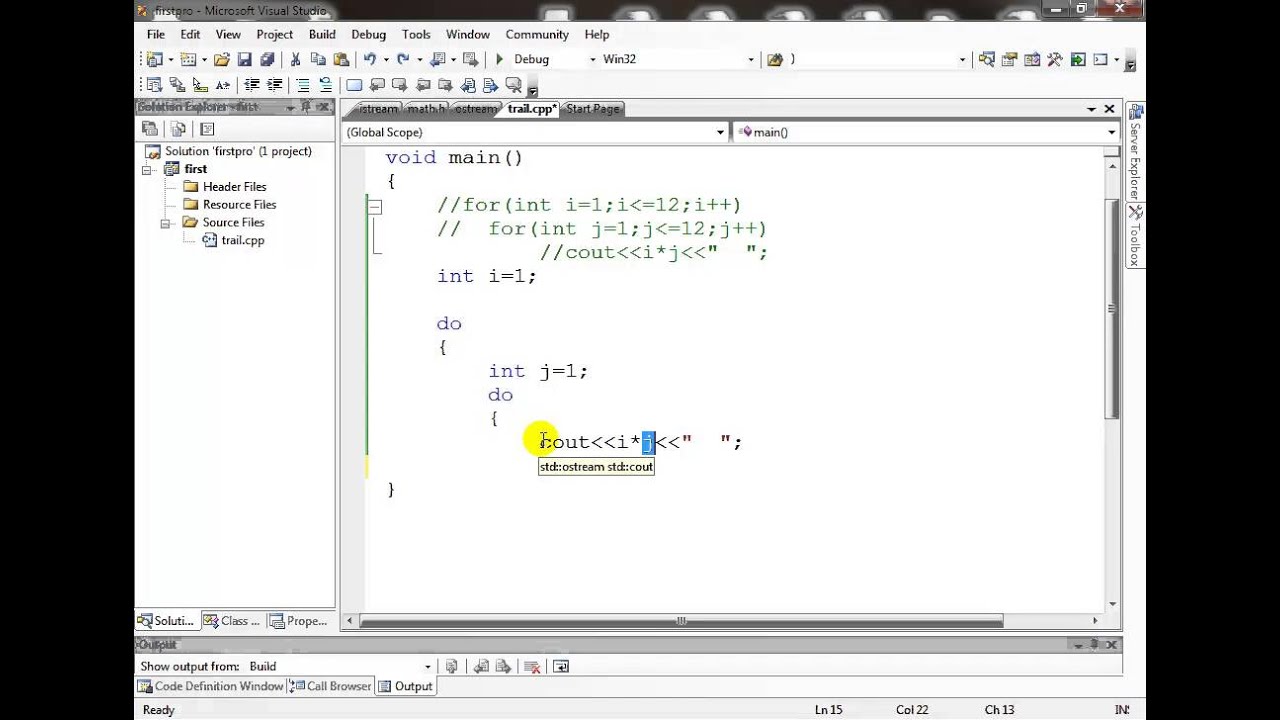Expand the Server Explorer side tab
The height and width of the screenshot is (720, 1280).
1135,152
